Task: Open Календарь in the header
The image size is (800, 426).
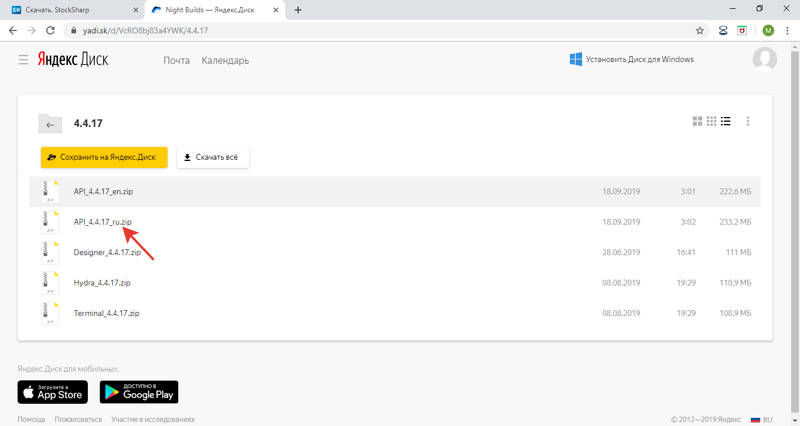Action: click(225, 60)
